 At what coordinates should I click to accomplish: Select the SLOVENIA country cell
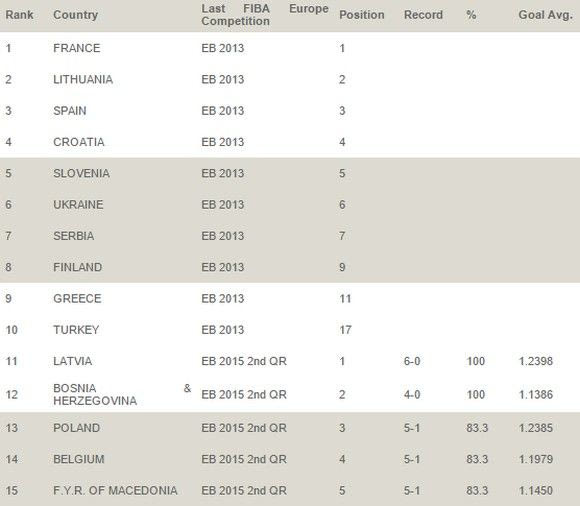pos(81,173)
